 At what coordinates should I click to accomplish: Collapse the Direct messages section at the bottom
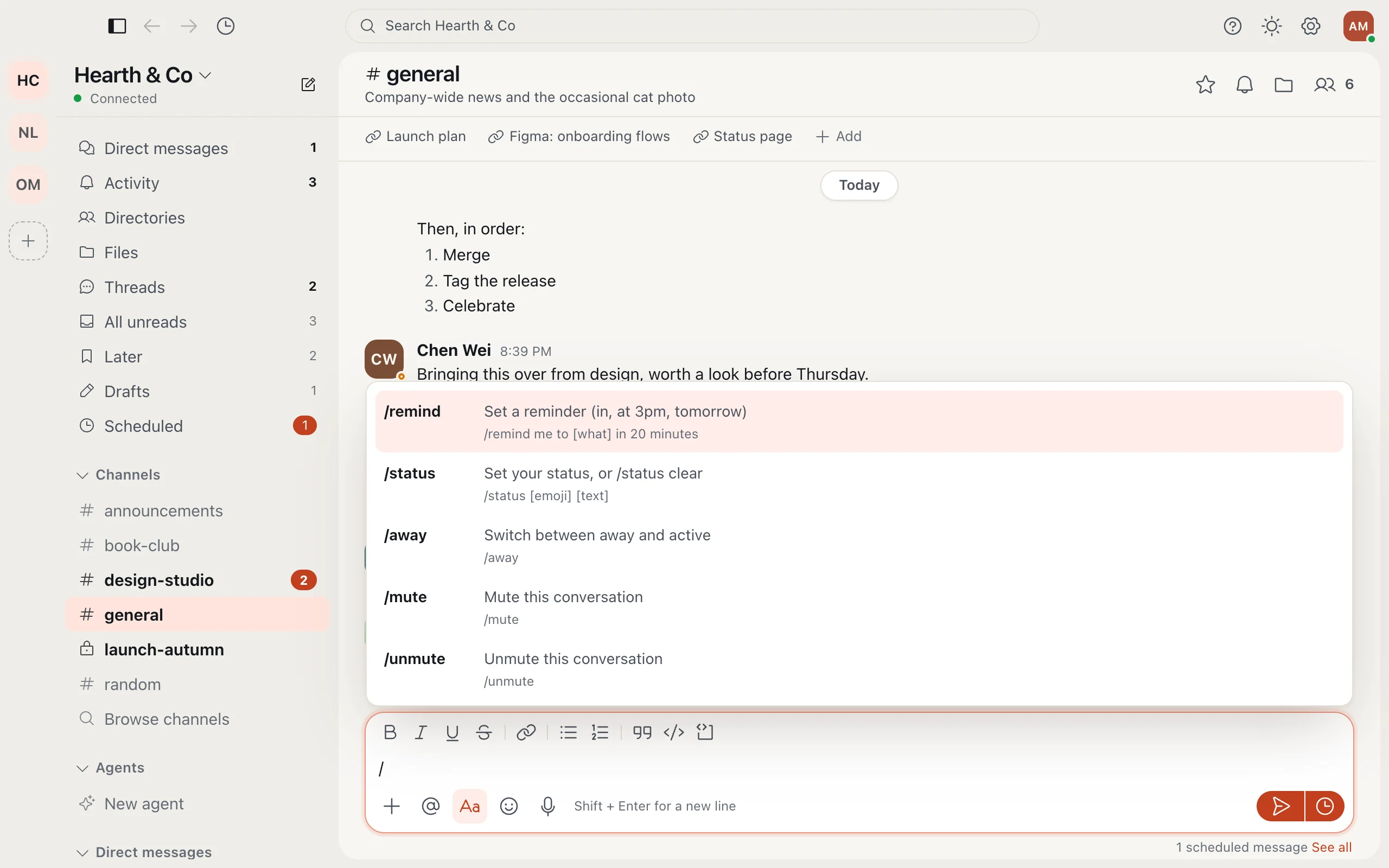pos(144,852)
